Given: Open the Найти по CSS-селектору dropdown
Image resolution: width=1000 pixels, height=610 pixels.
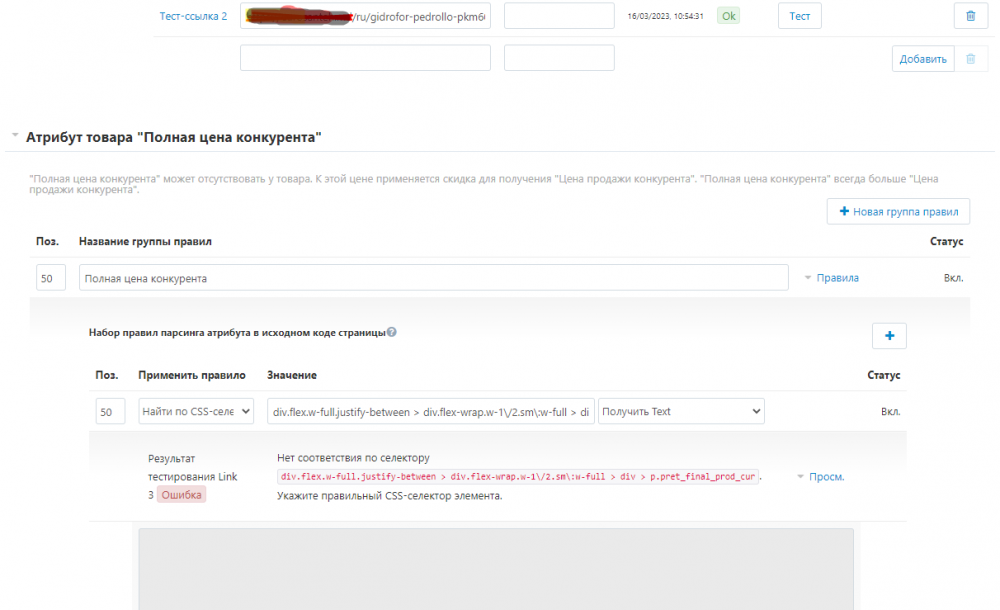Looking at the screenshot, I should coord(196,411).
